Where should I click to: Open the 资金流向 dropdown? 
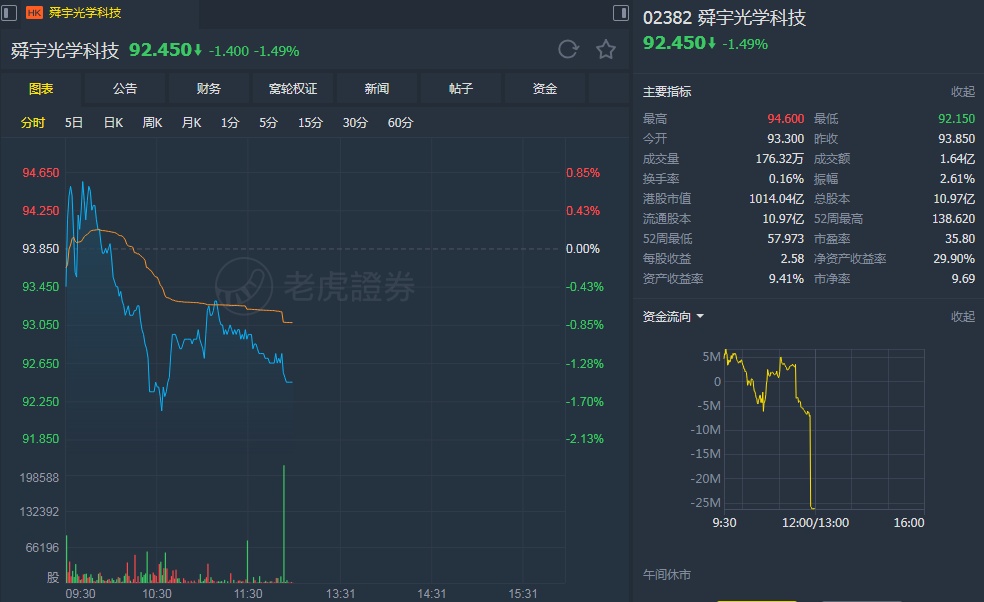click(673, 317)
